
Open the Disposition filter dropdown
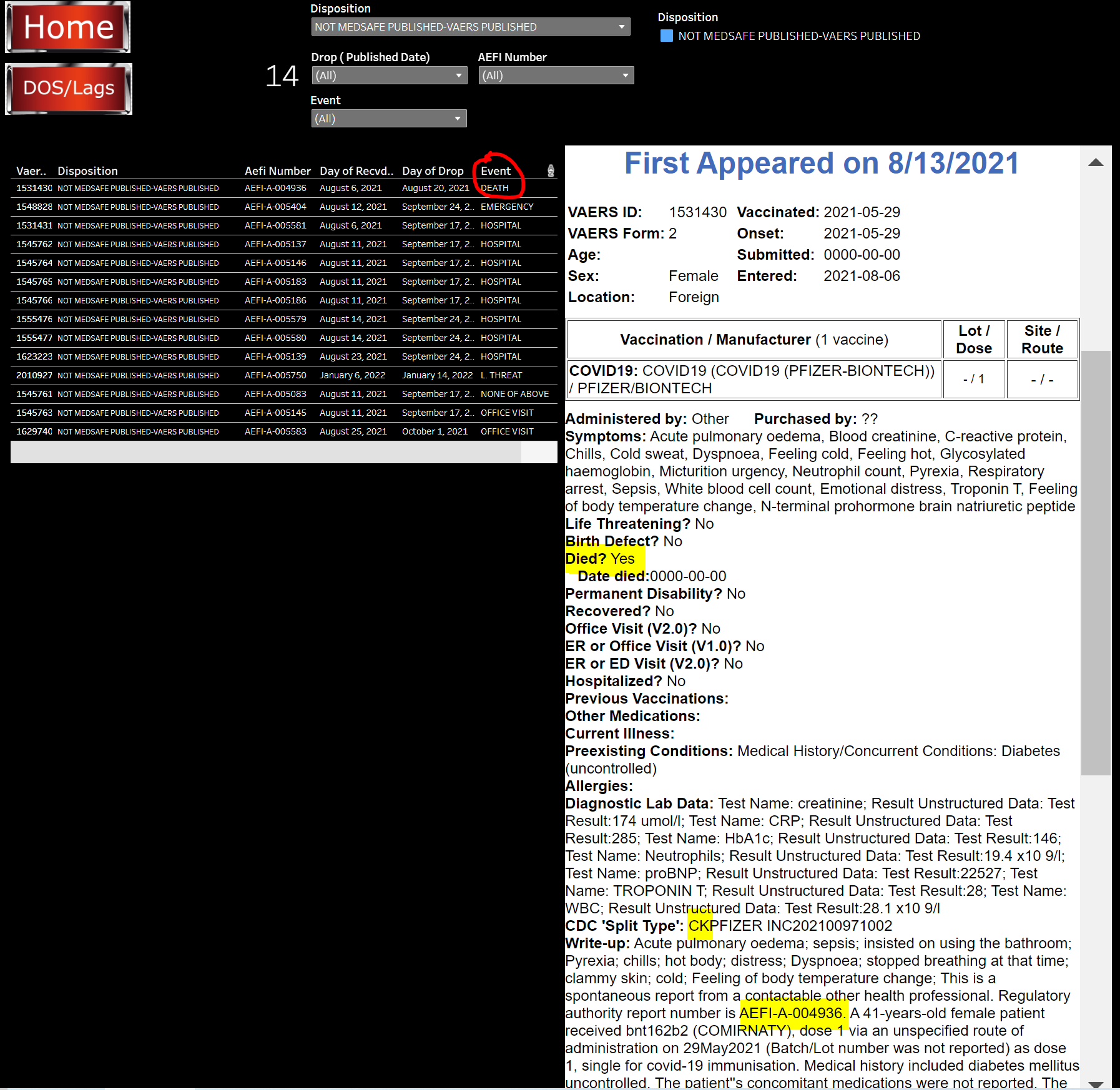pyautogui.click(x=470, y=27)
